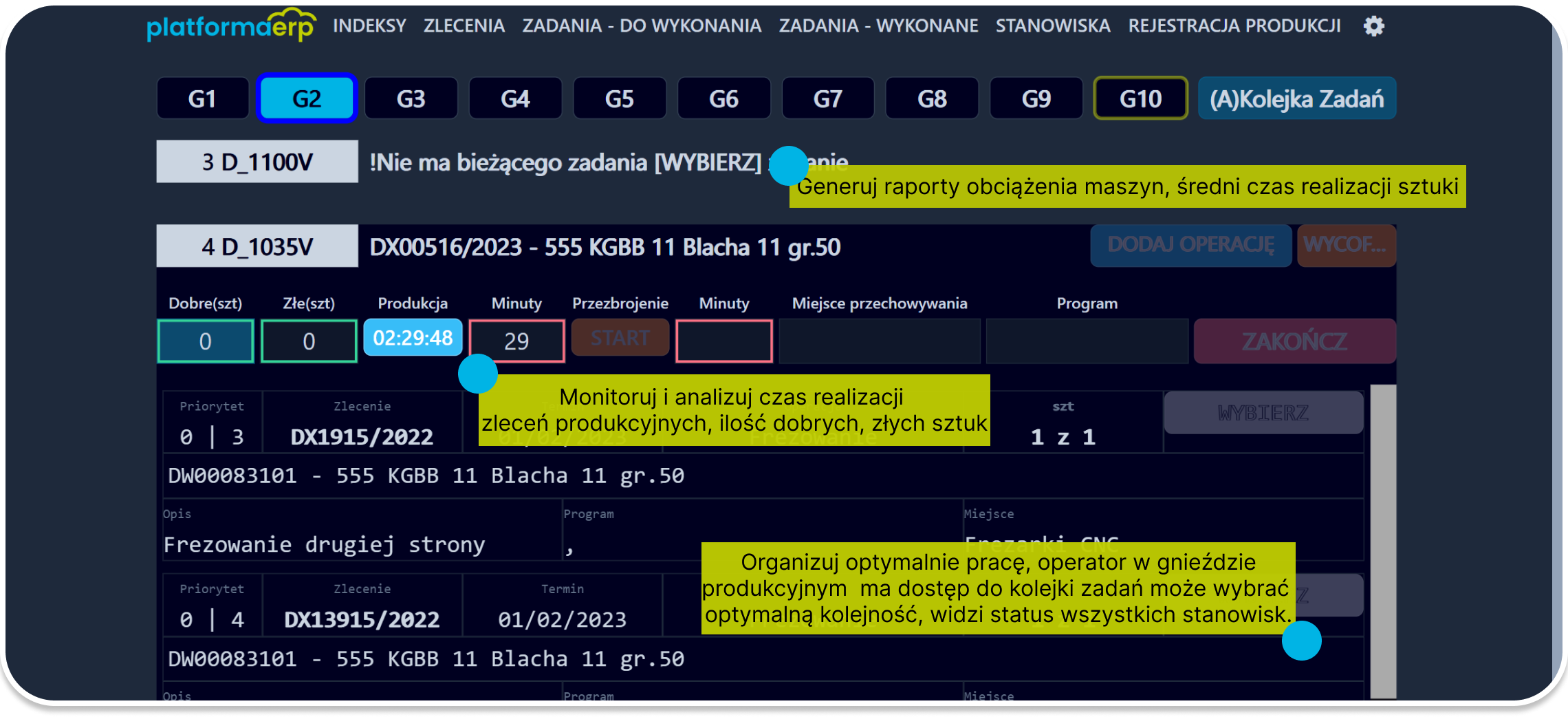Open the ZLECENIA menu item
Image resolution: width=1568 pixels, height=717 pixels.
pos(464,26)
